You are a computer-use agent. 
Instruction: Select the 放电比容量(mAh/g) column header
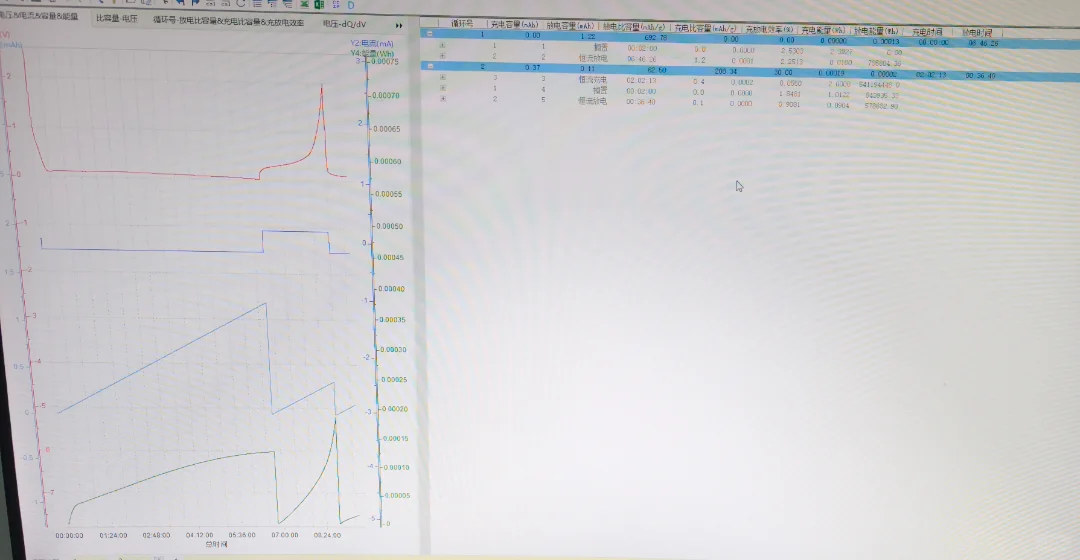634,27
